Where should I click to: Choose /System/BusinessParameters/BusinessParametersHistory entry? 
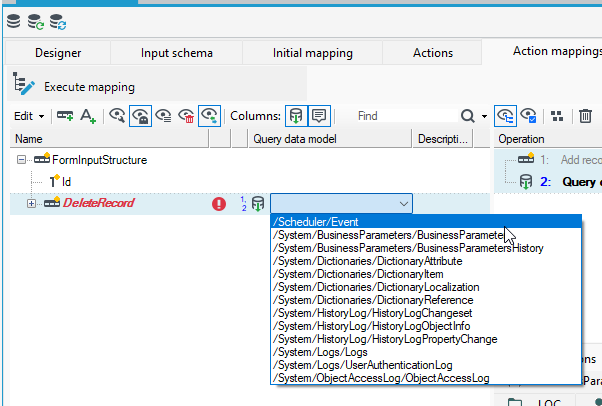[426, 248]
